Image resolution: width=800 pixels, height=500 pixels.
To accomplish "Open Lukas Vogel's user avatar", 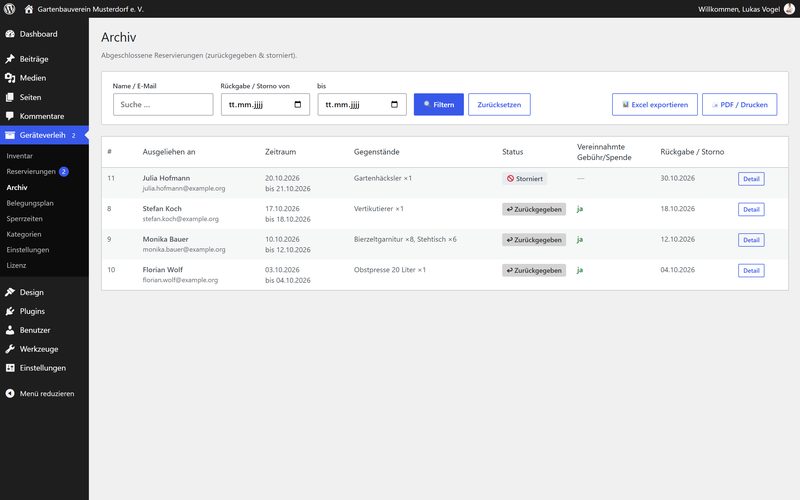I will (x=789, y=9).
